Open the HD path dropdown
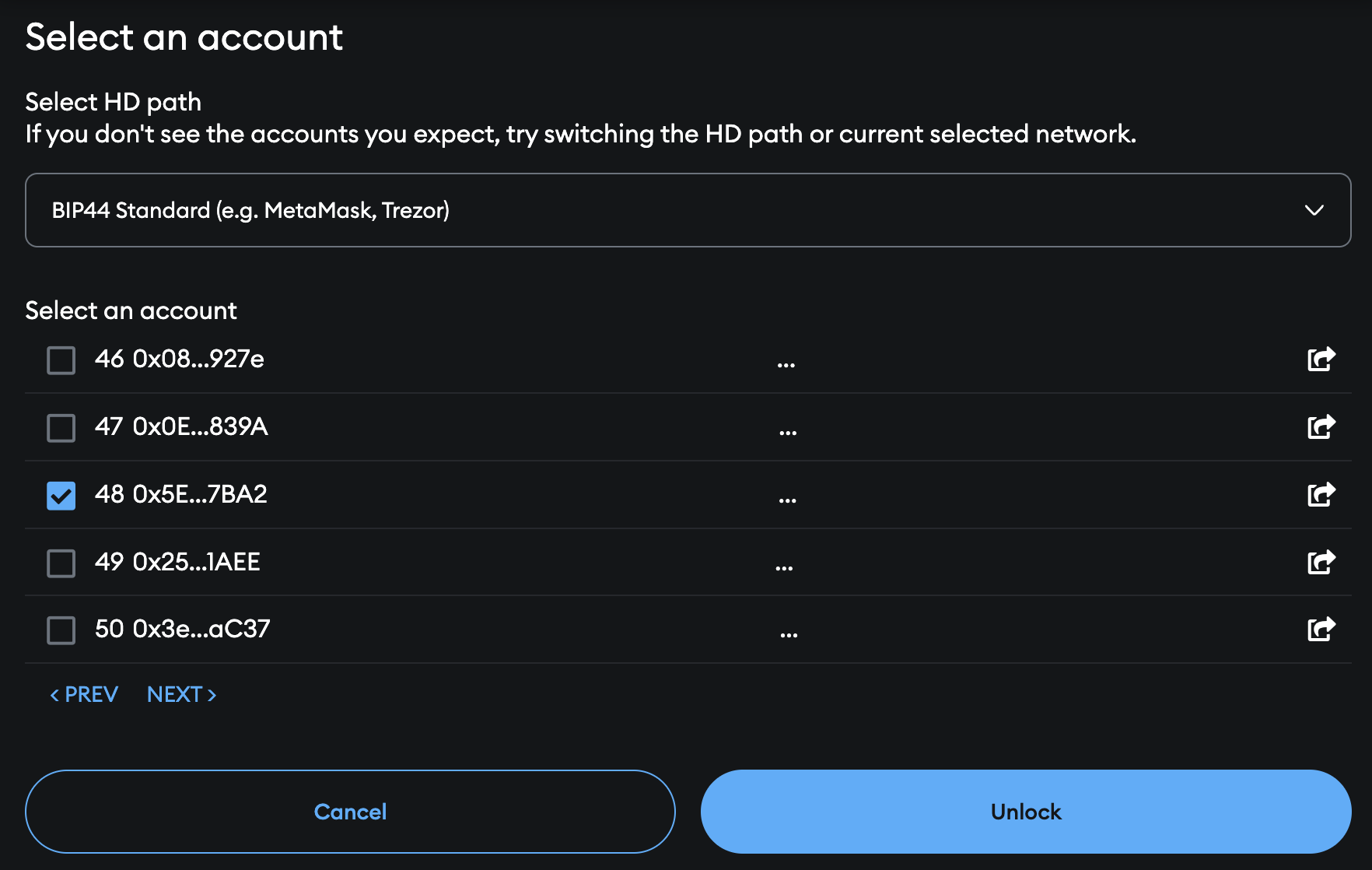Viewport: 1372px width, 870px height. pos(688,210)
